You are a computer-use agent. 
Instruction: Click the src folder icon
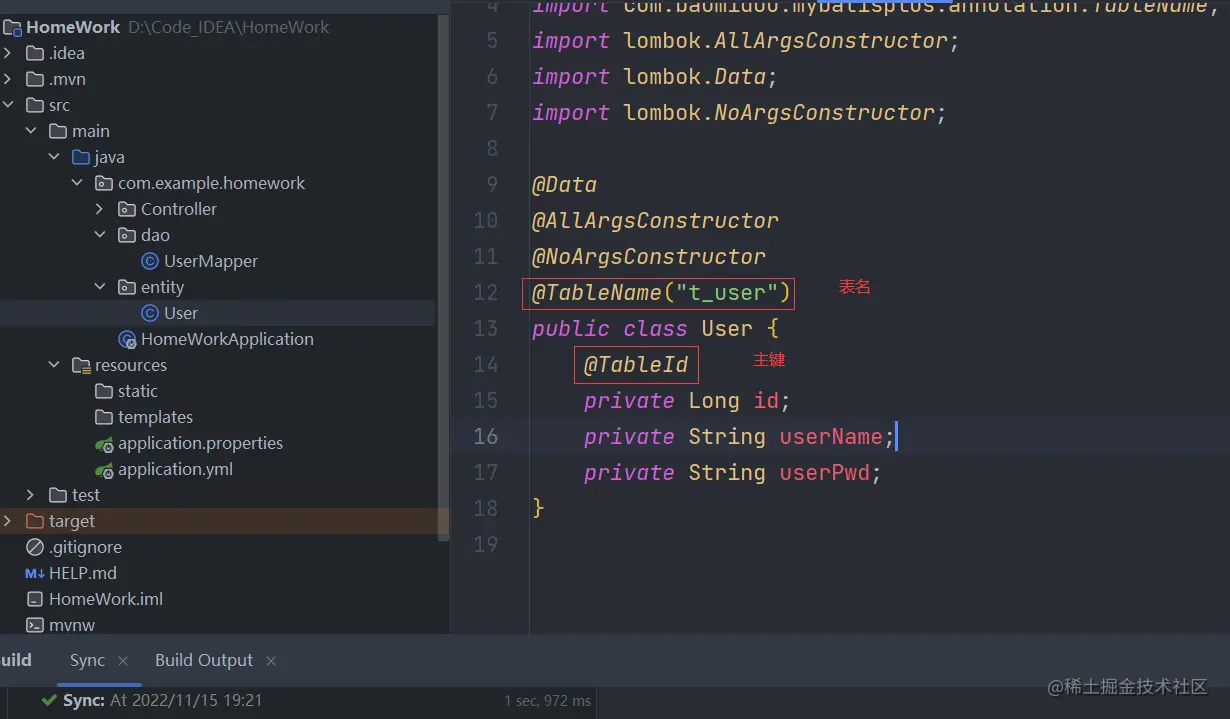(x=35, y=105)
